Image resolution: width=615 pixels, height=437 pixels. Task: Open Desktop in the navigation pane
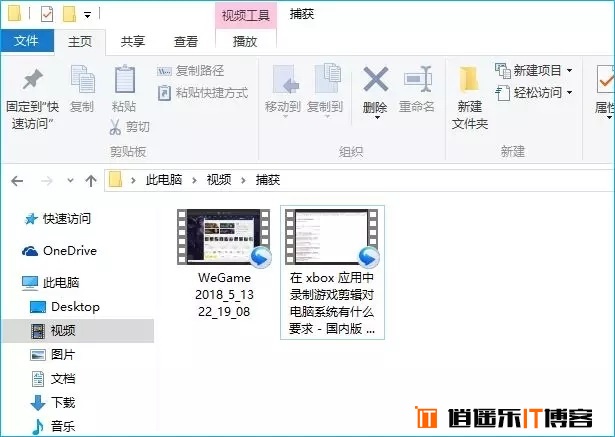pos(65,307)
